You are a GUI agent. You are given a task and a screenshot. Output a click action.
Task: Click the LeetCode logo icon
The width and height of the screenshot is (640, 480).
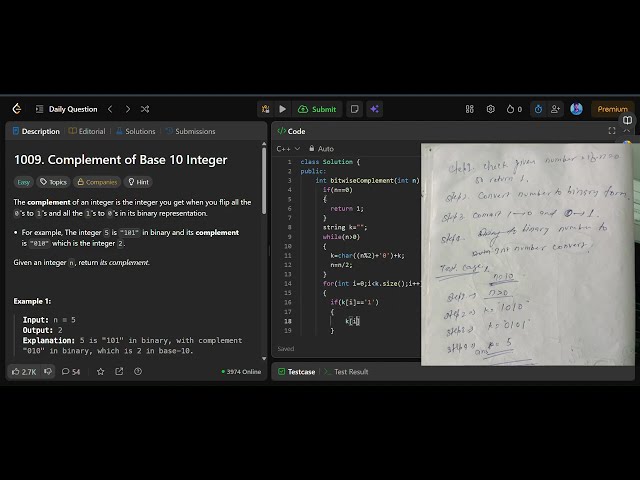17,109
